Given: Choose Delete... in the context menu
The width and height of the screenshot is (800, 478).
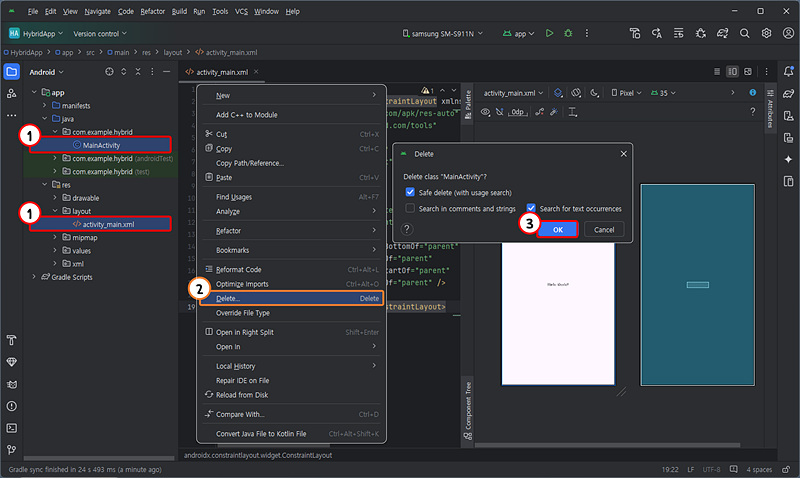Looking at the screenshot, I should [291, 298].
